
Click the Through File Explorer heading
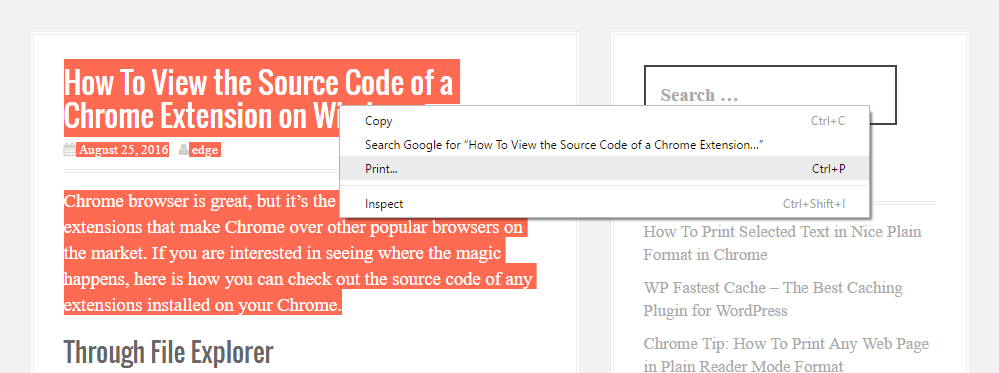168,352
